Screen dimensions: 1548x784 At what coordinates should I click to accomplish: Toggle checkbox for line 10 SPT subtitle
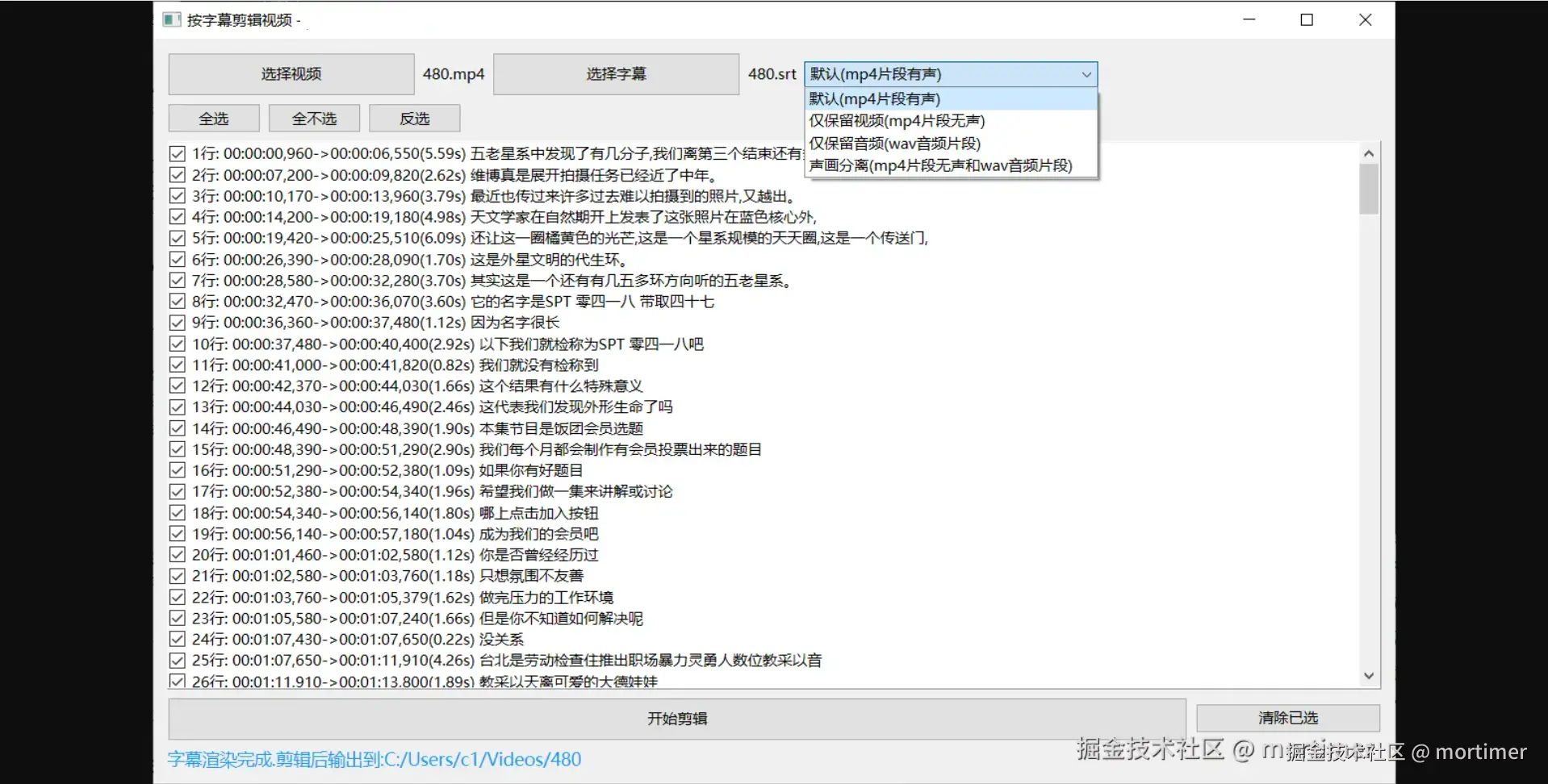click(177, 343)
